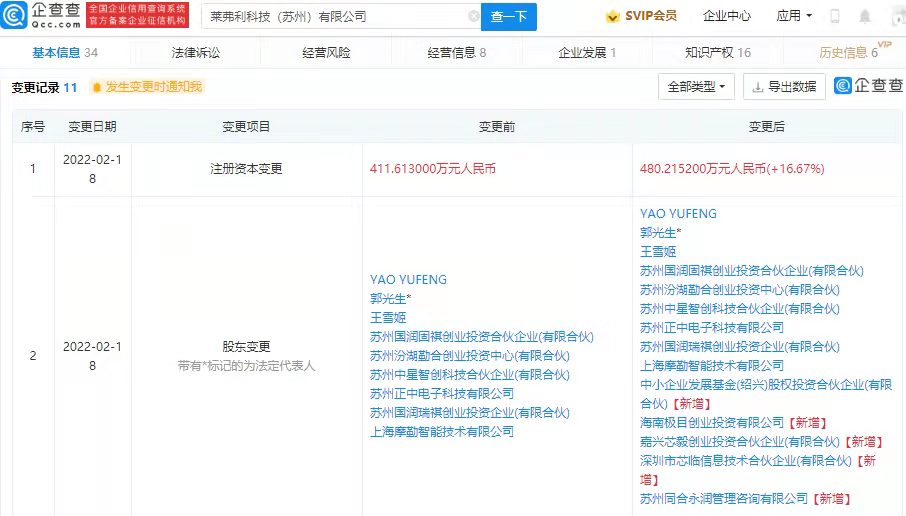Image resolution: width=906 pixels, height=516 pixels.
Task: Click the 注册资本变更 cell
Action: 246,169
